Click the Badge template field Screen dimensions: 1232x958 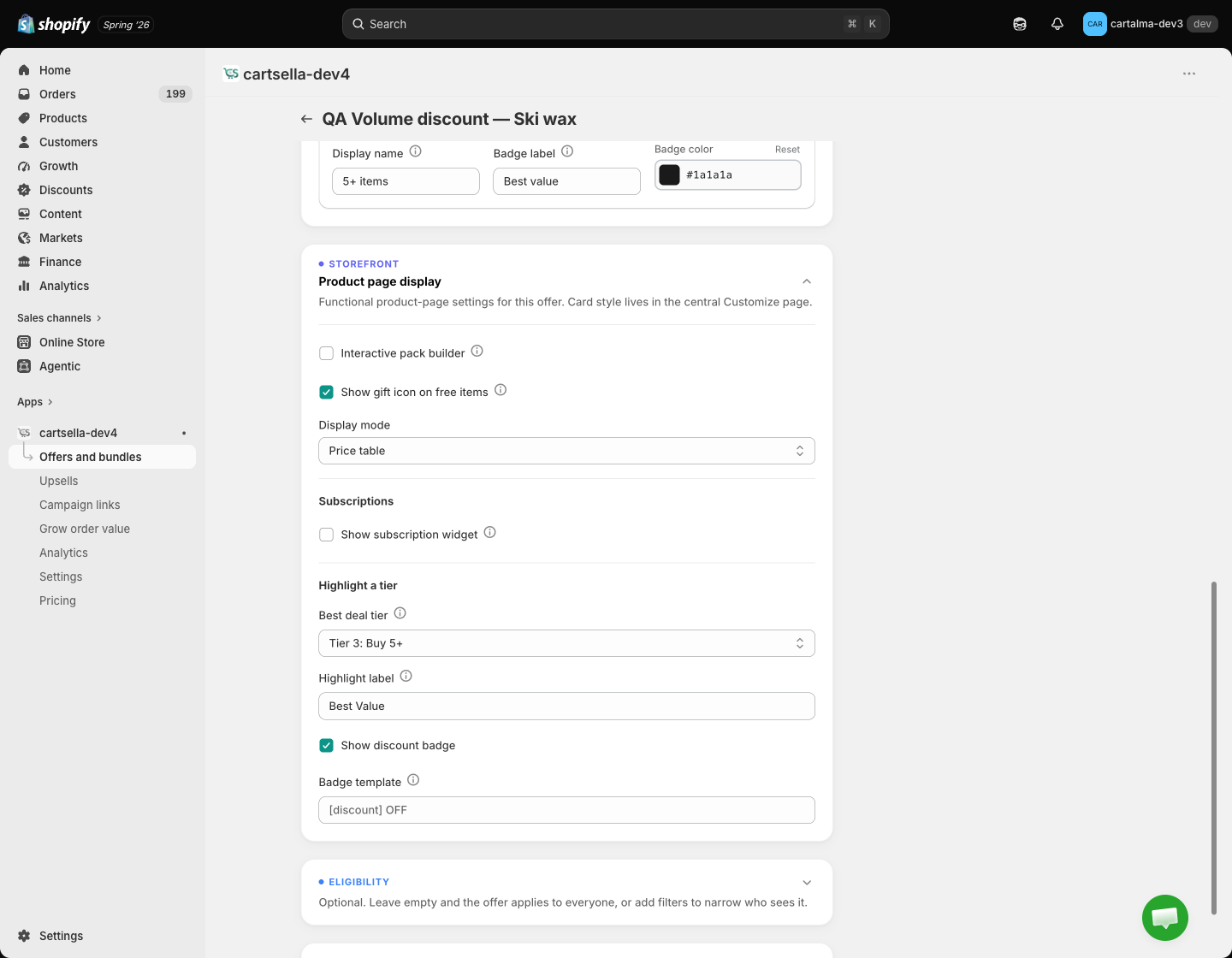[x=566, y=810]
